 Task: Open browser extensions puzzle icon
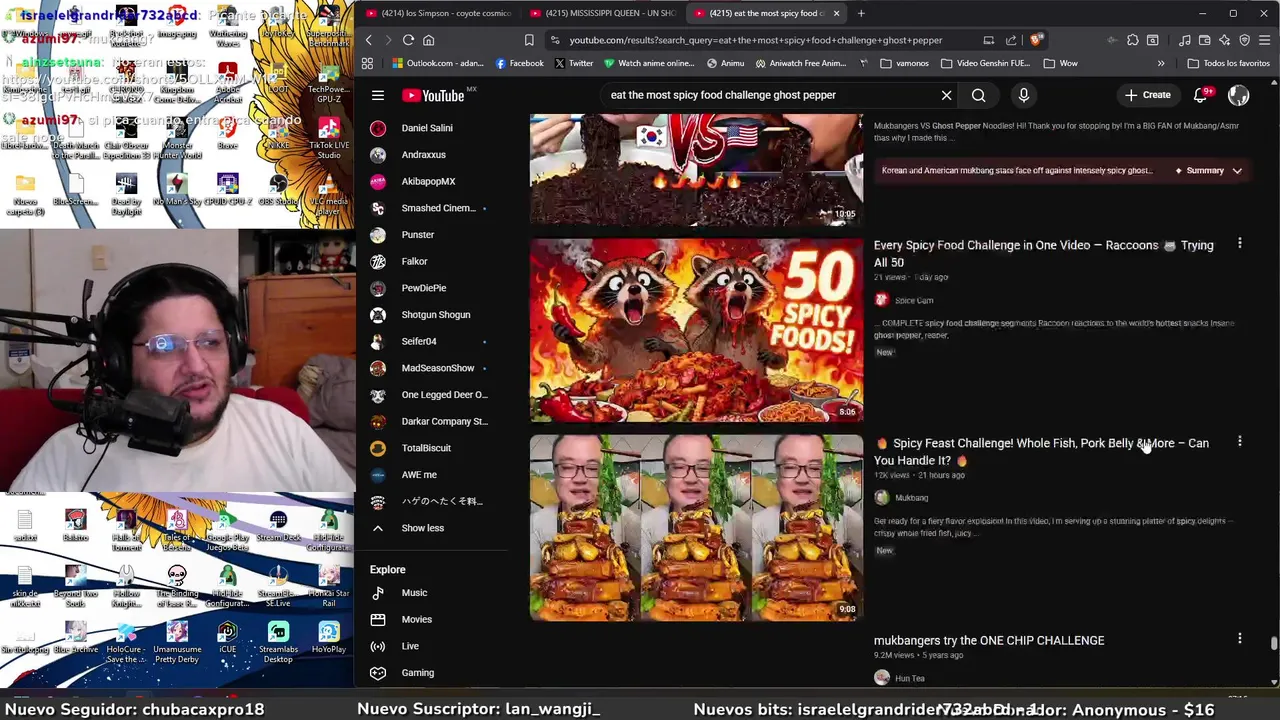[1132, 40]
